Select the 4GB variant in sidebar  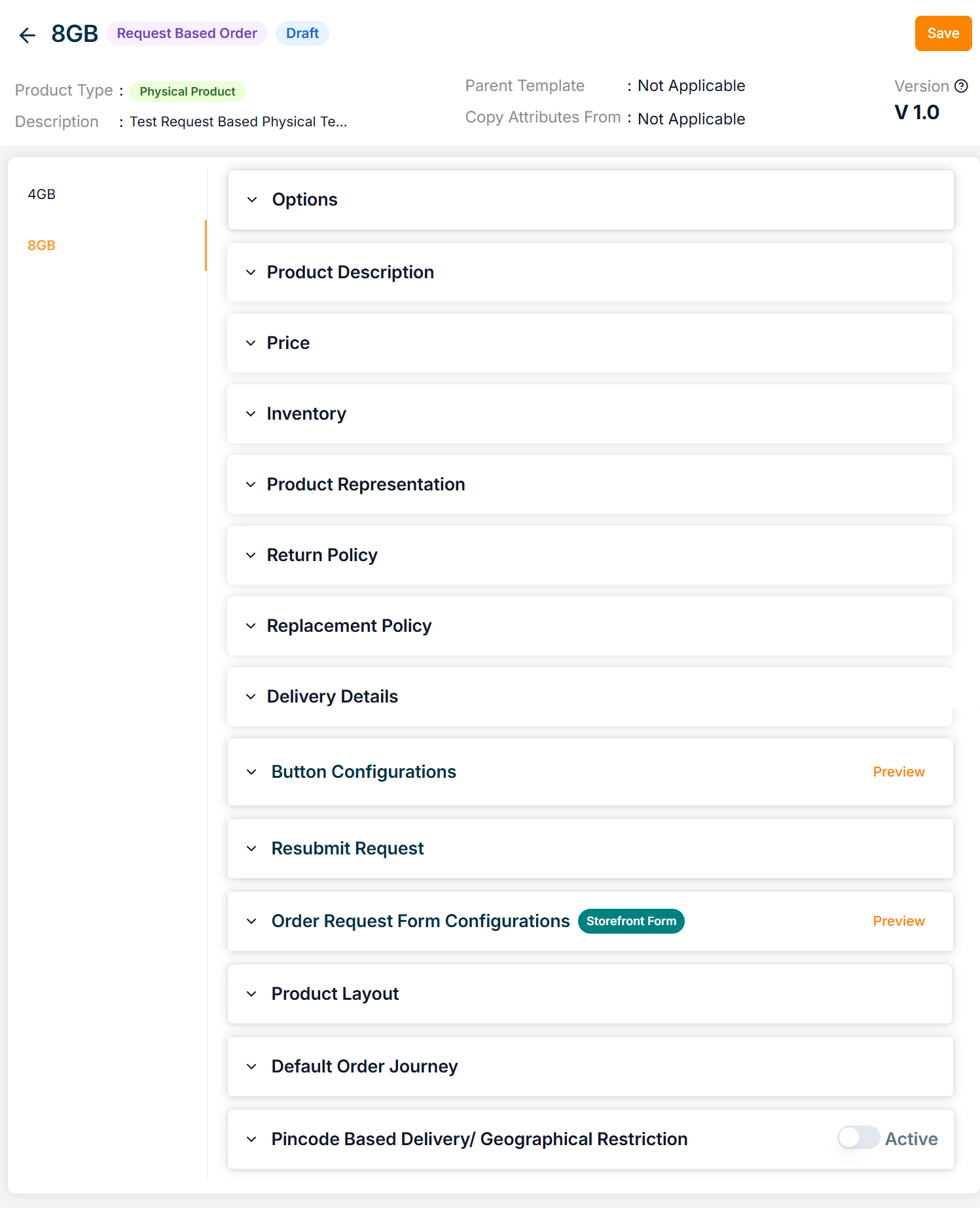point(42,194)
